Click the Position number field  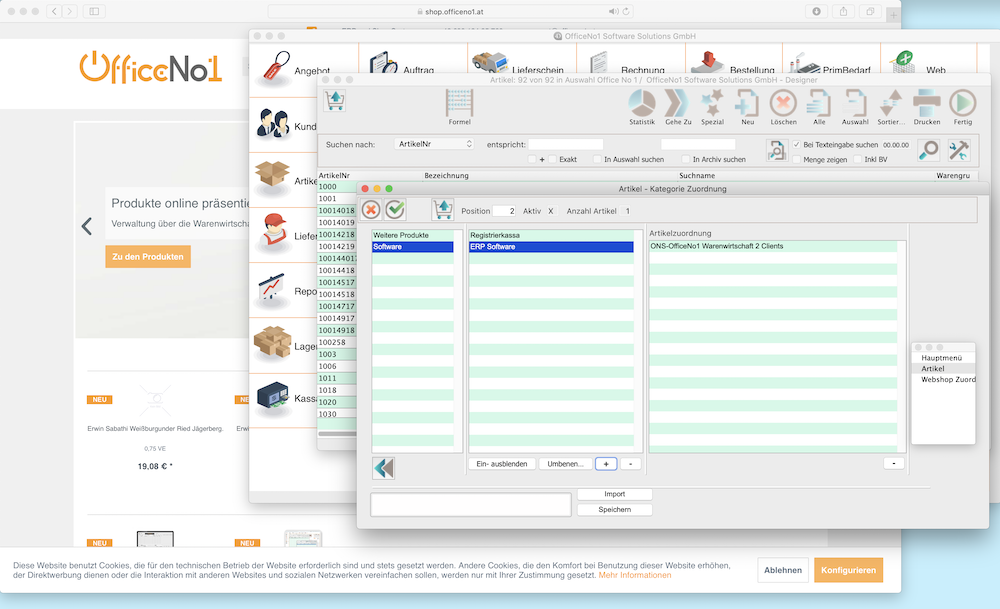click(x=504, y=211)
